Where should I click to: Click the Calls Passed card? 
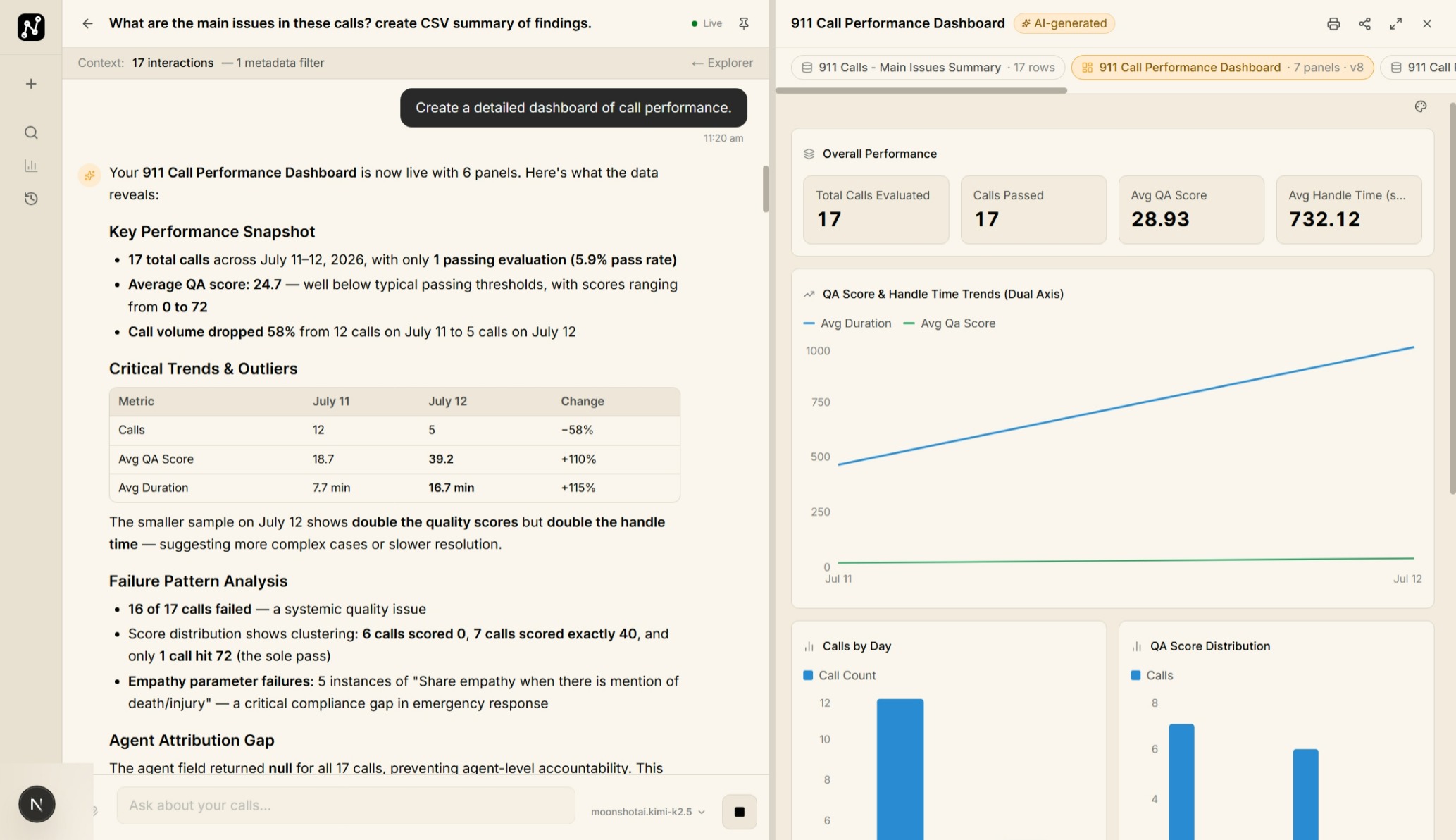(1033, 209)
